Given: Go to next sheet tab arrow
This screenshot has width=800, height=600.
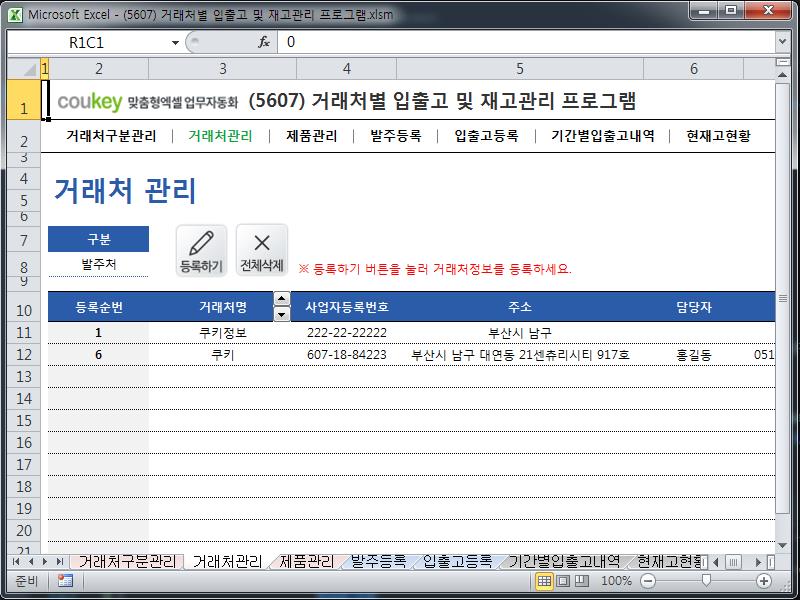Looking at the screenshot, I should 45,562.
